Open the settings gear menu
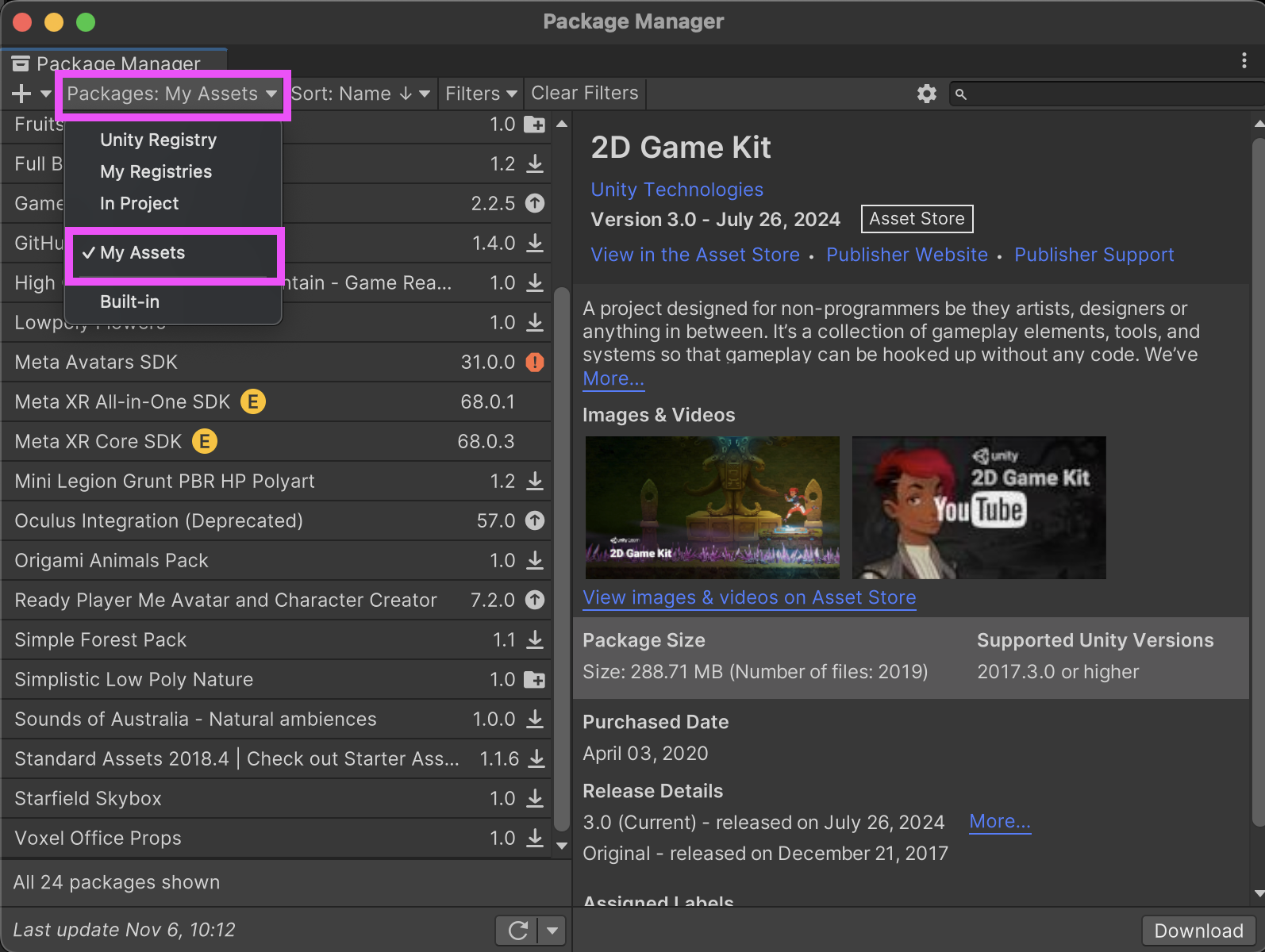1265x952 pixels. click(x=927, y=94)
